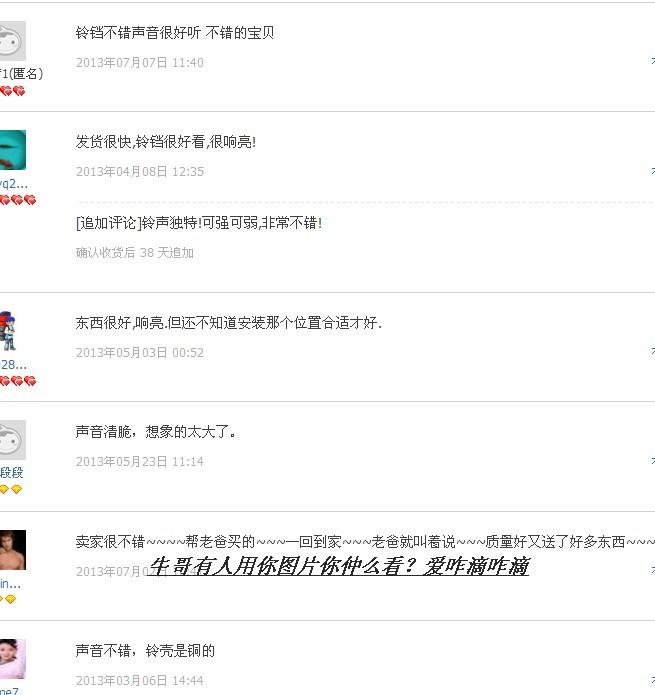
Task: Click the anonymous reviewer's gray default avatar
Action: click(x=13, y=41)
